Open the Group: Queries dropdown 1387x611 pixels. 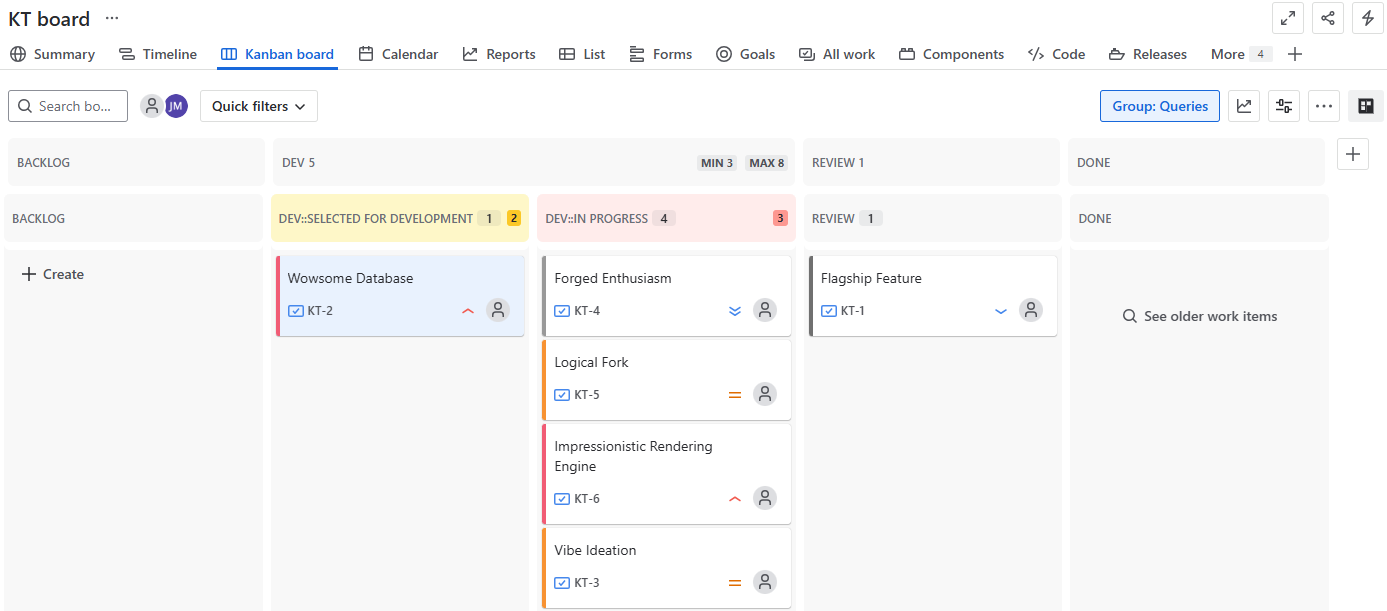tap(1159, 106)
